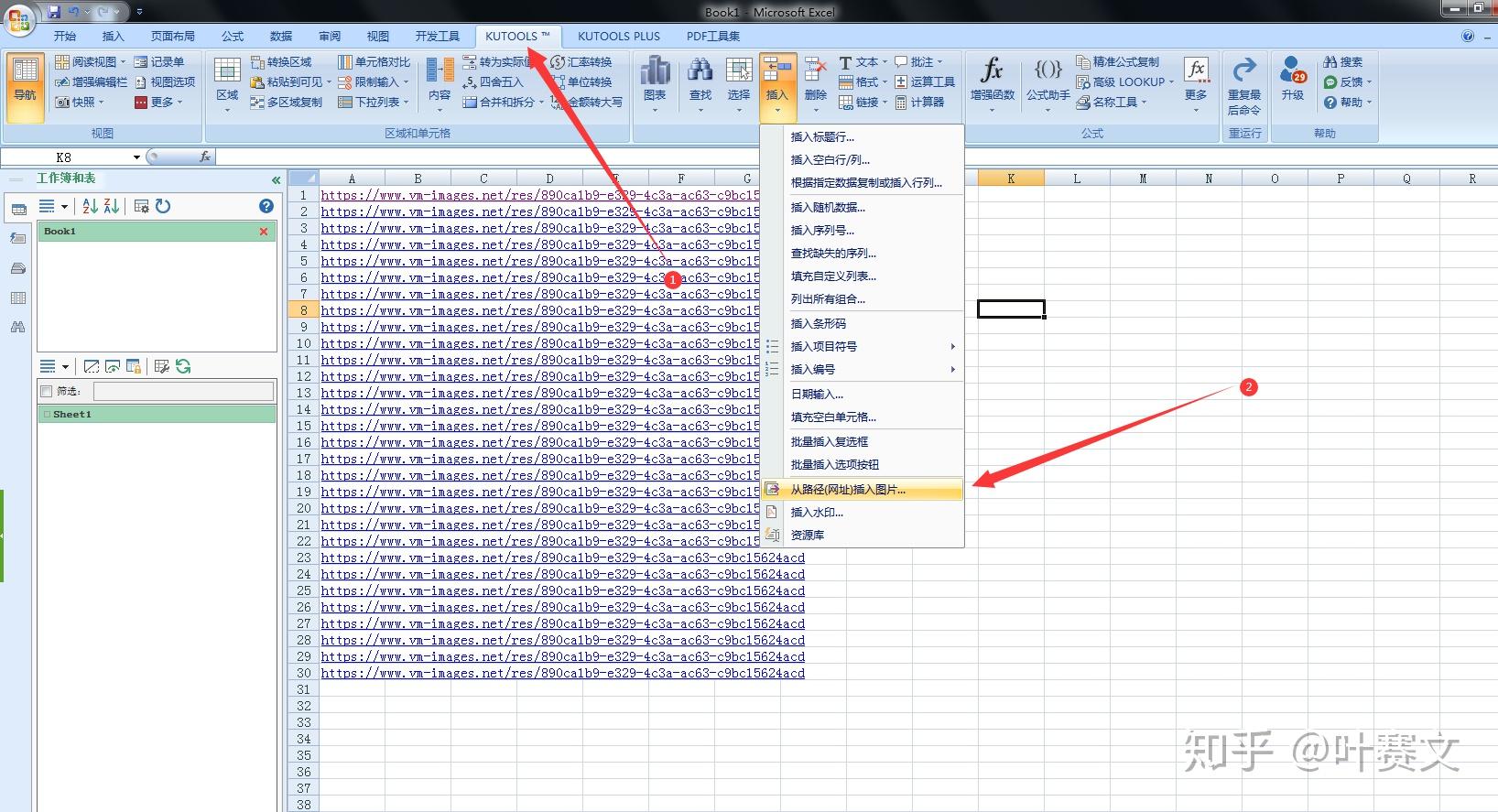Open the 计算器 calculator
1498x812 pixels.
pyautogui.click(x=919, y=102)
